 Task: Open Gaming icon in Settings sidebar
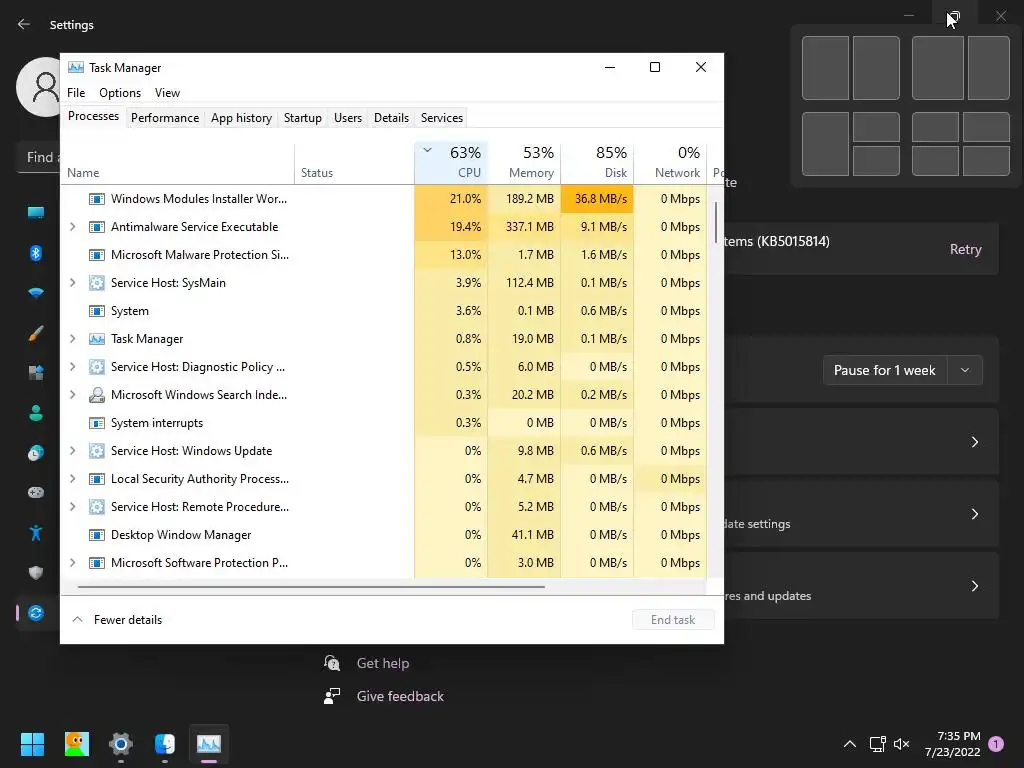pos(36,492)
